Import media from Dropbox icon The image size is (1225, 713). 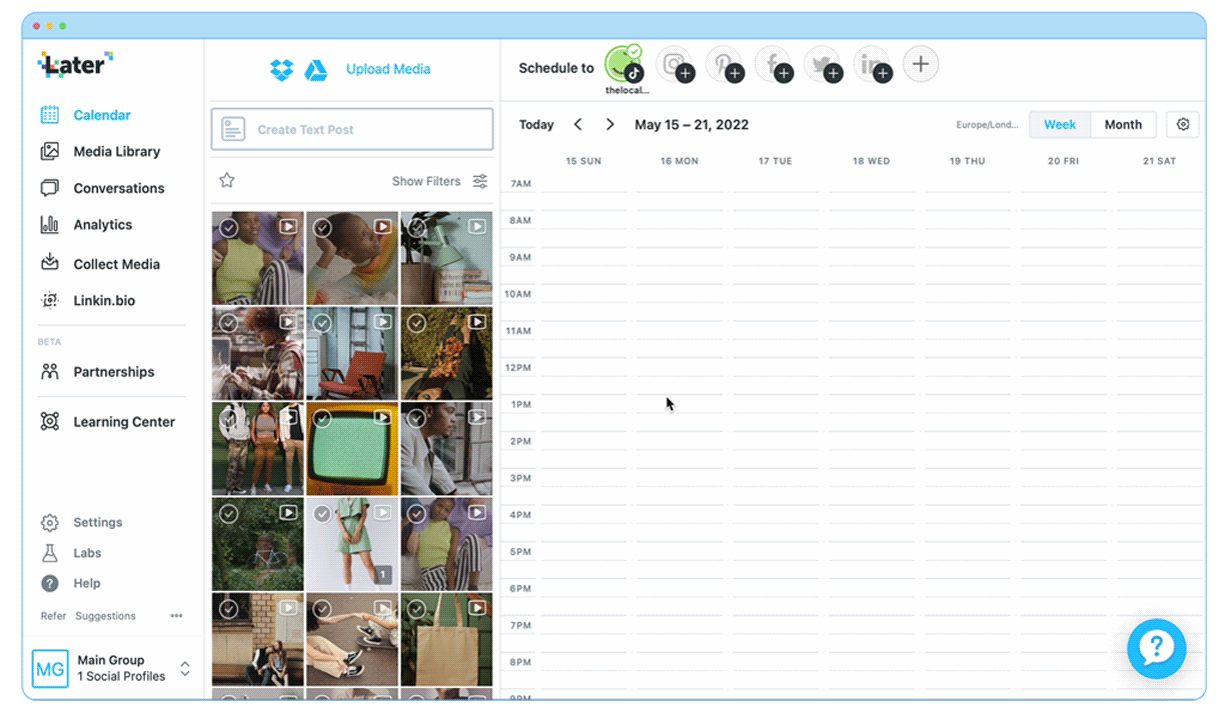click(x=281, y=69)
